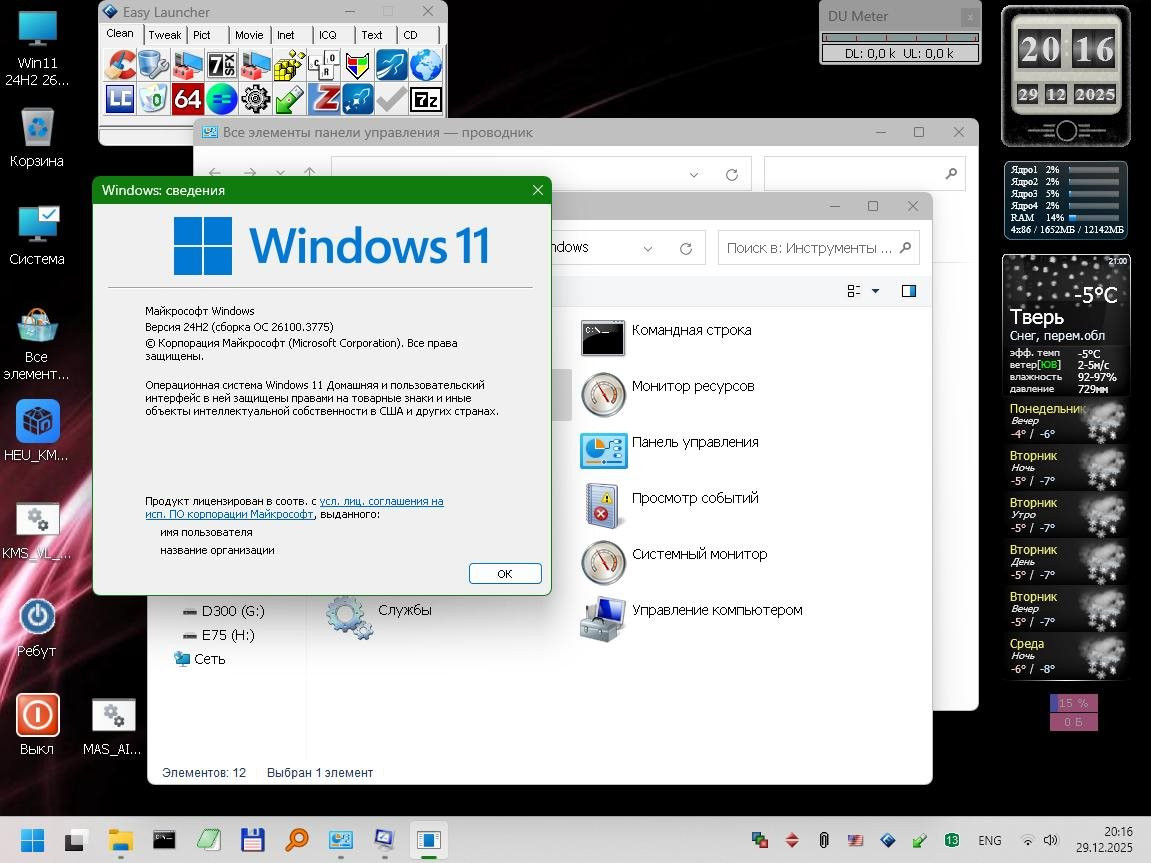Switch to the CD tab
The width and height of the screenshot is (1151, 863).
[x=410, y=34]
